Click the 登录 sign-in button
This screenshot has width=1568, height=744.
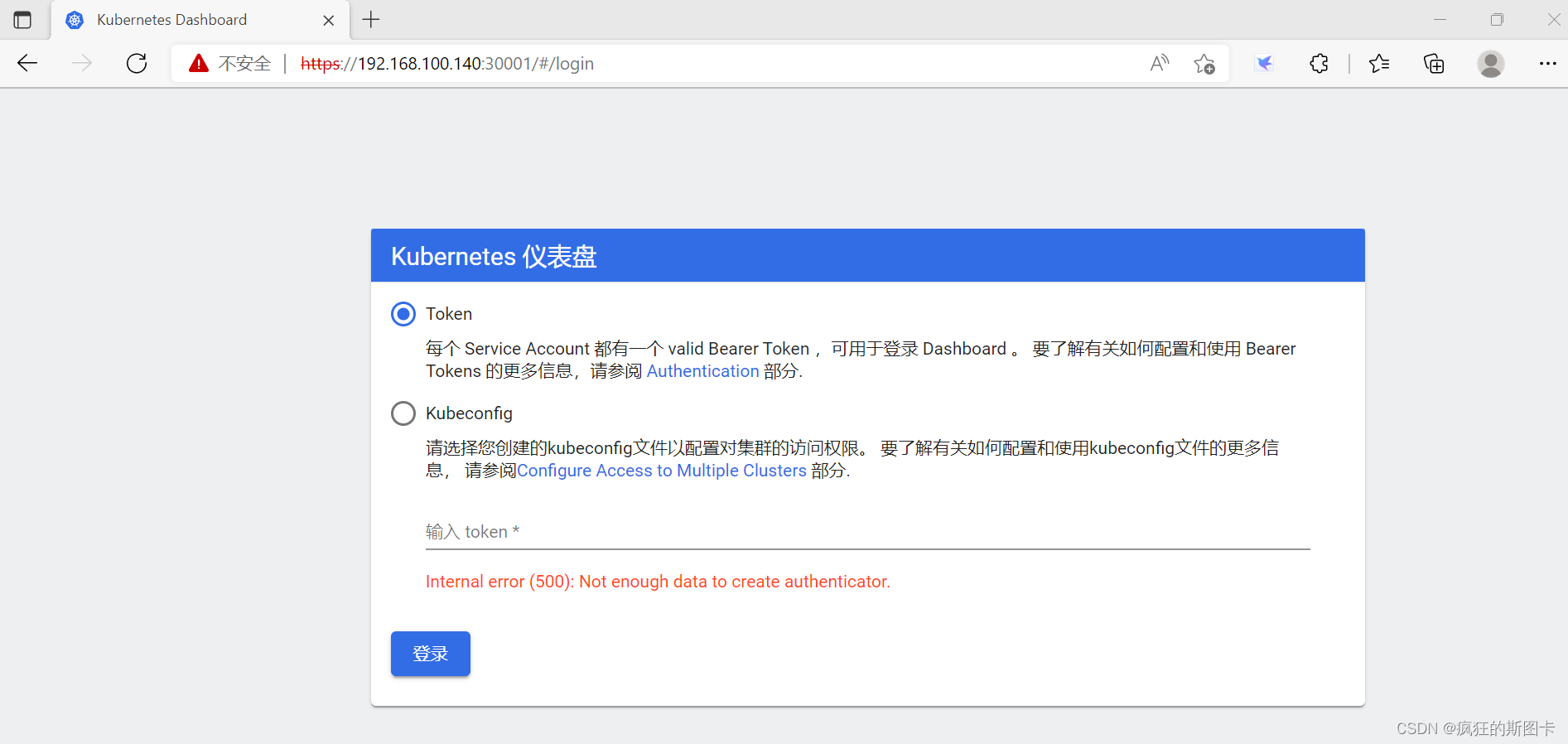tap(431, 654)
